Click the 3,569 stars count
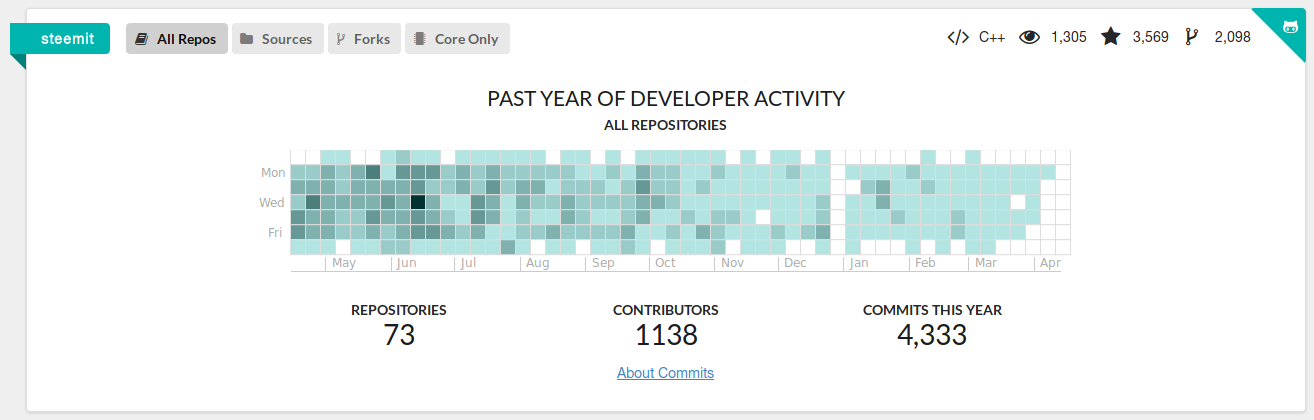This screenshot has height=420, width=1314. (x=1151, y=37)
